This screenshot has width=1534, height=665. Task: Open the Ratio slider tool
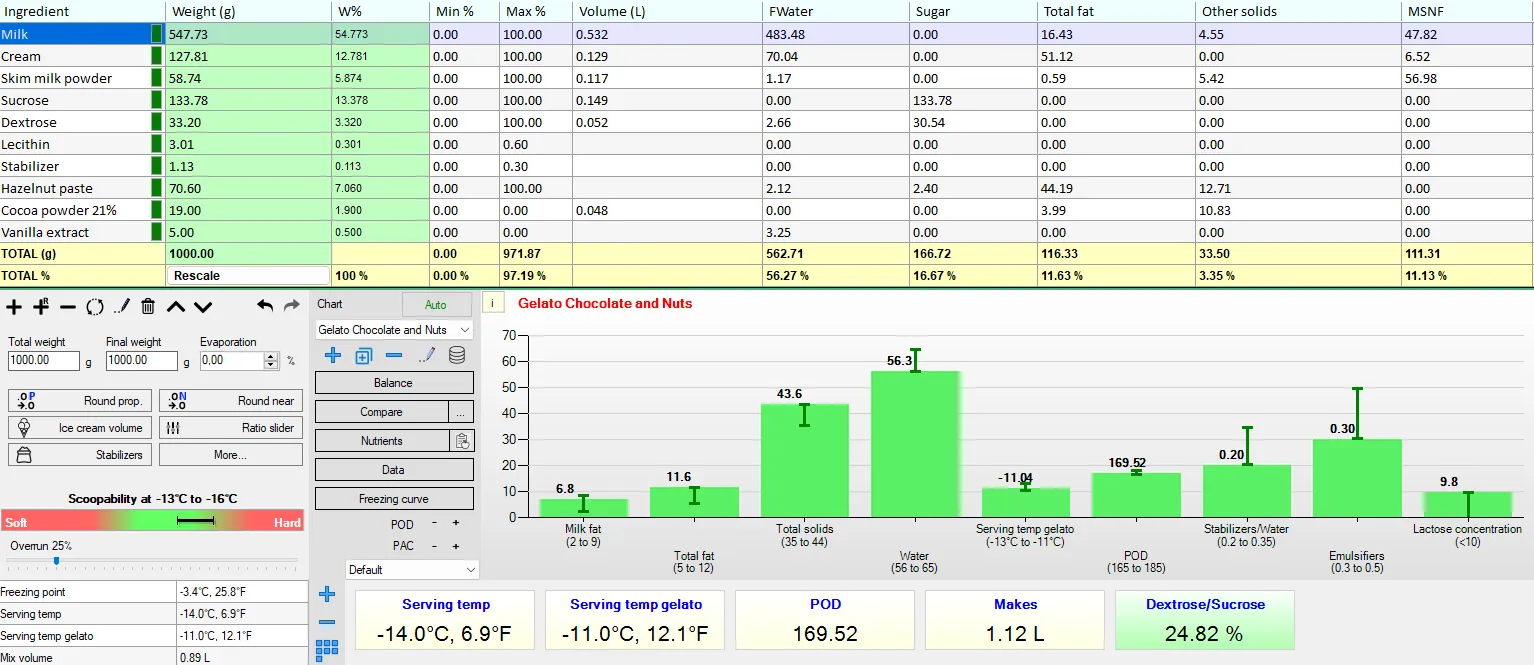click(230, 428)
